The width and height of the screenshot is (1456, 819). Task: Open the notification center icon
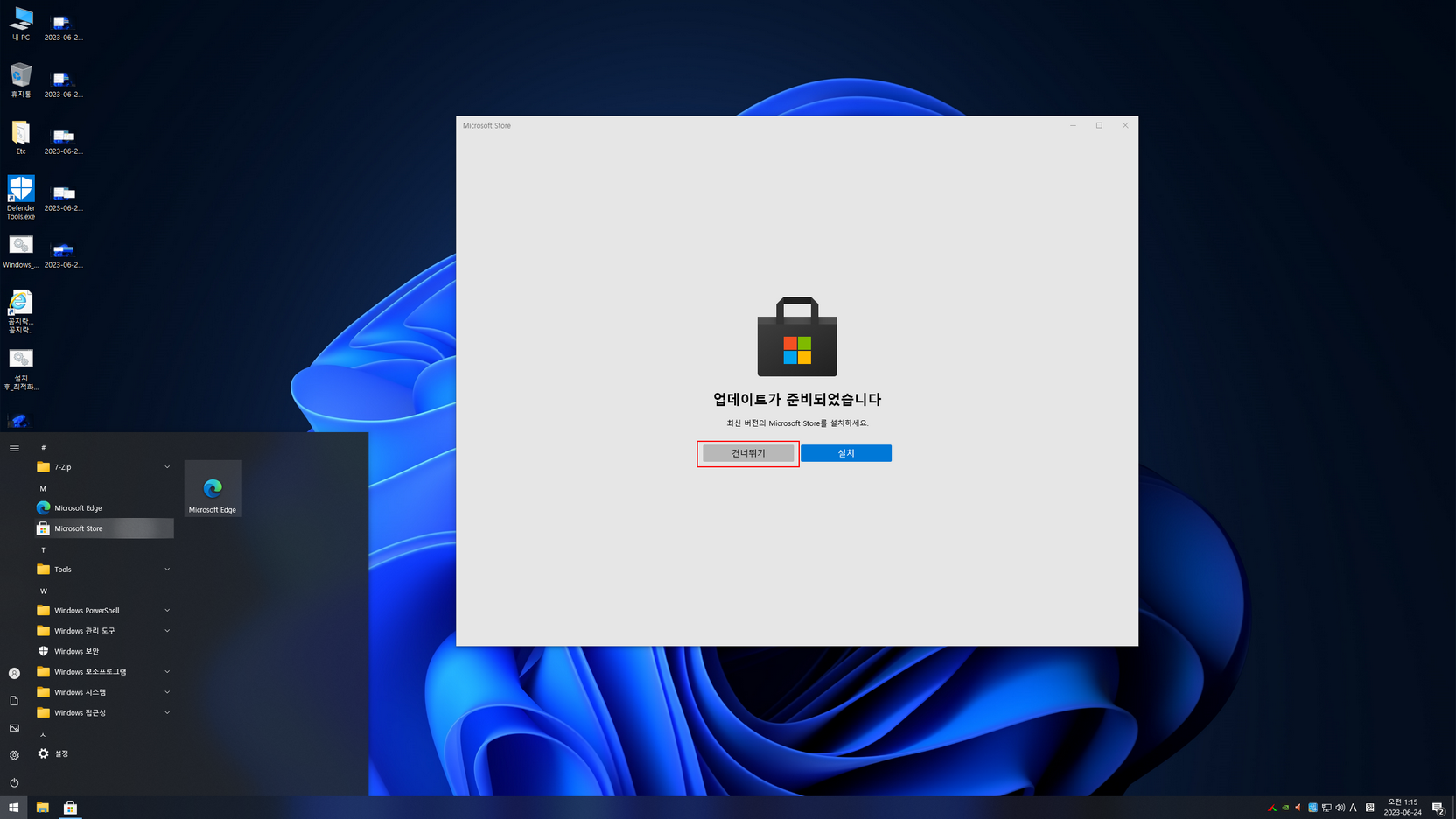[1438, 808]
